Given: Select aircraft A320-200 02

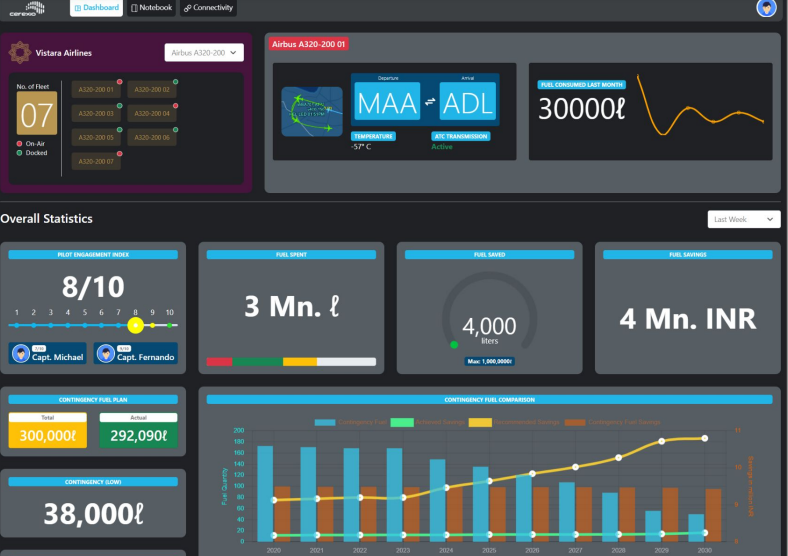Looking at the screenshot, I should point(152,89).
